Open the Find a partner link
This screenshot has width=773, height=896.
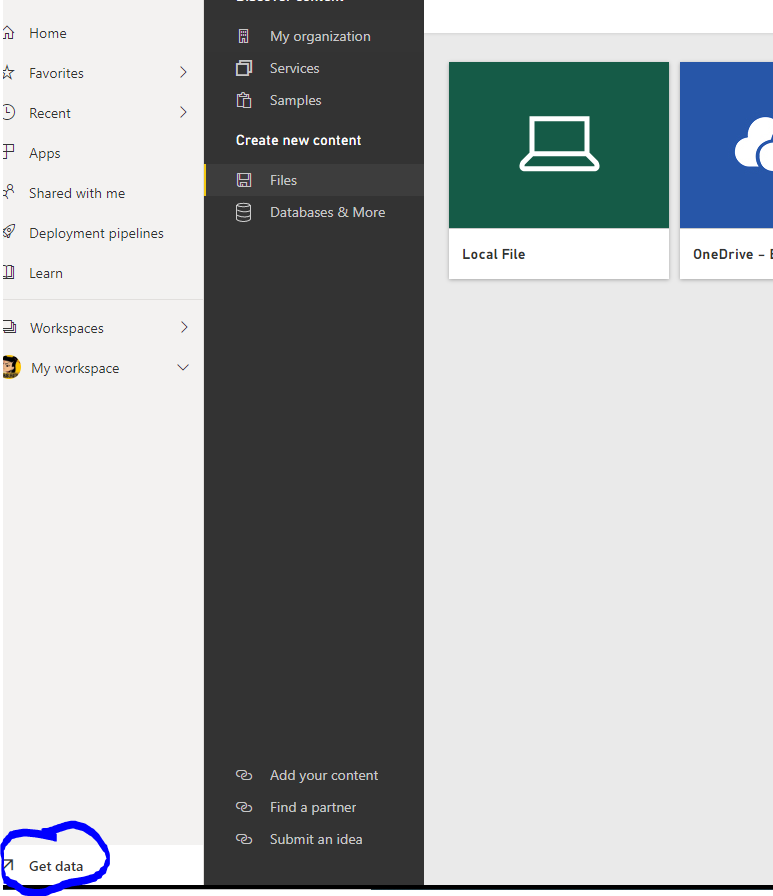coord(314,807)
